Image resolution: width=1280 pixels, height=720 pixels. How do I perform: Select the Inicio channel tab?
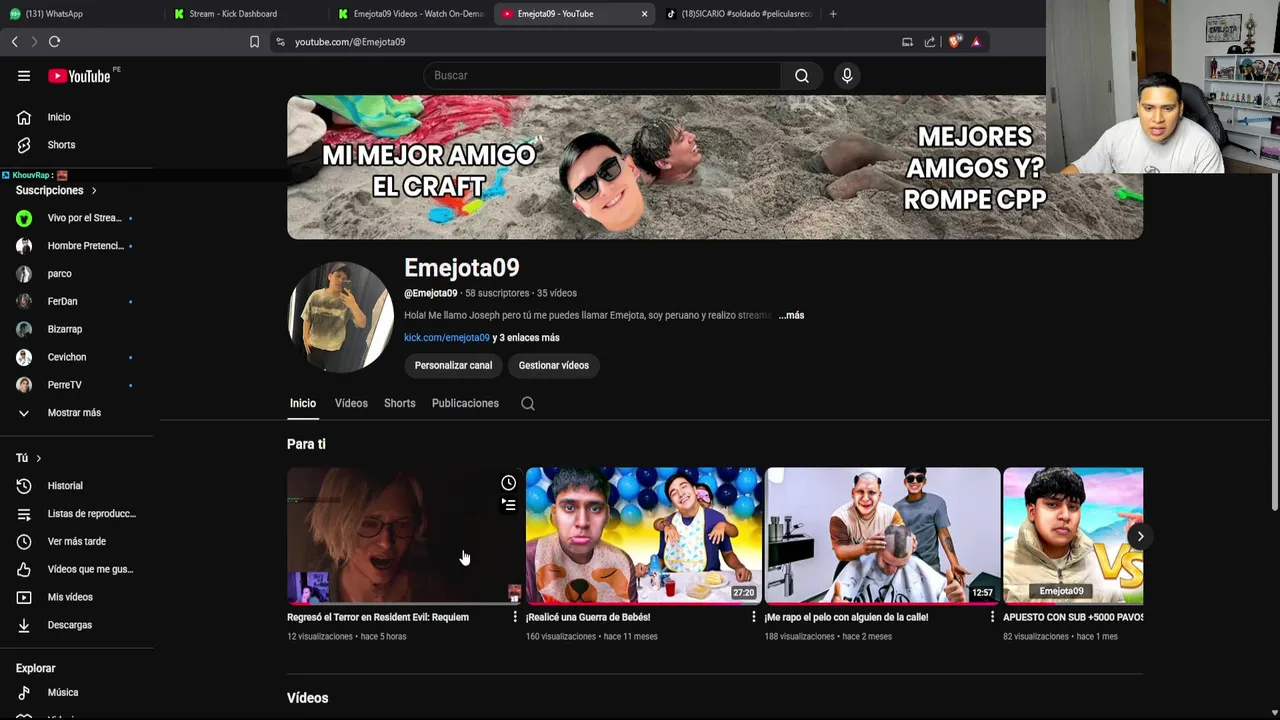pyautogui.click(x=303, y=404)
